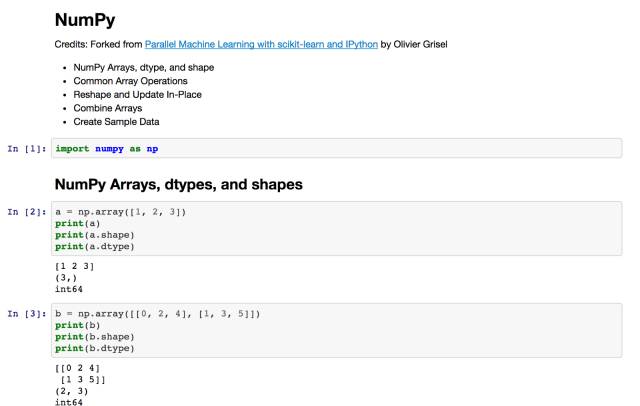The image size is (640, 406).
Task: Click the print(a.shape) line in cell 2
Action: pyautogui.click(x=94, y=235)
